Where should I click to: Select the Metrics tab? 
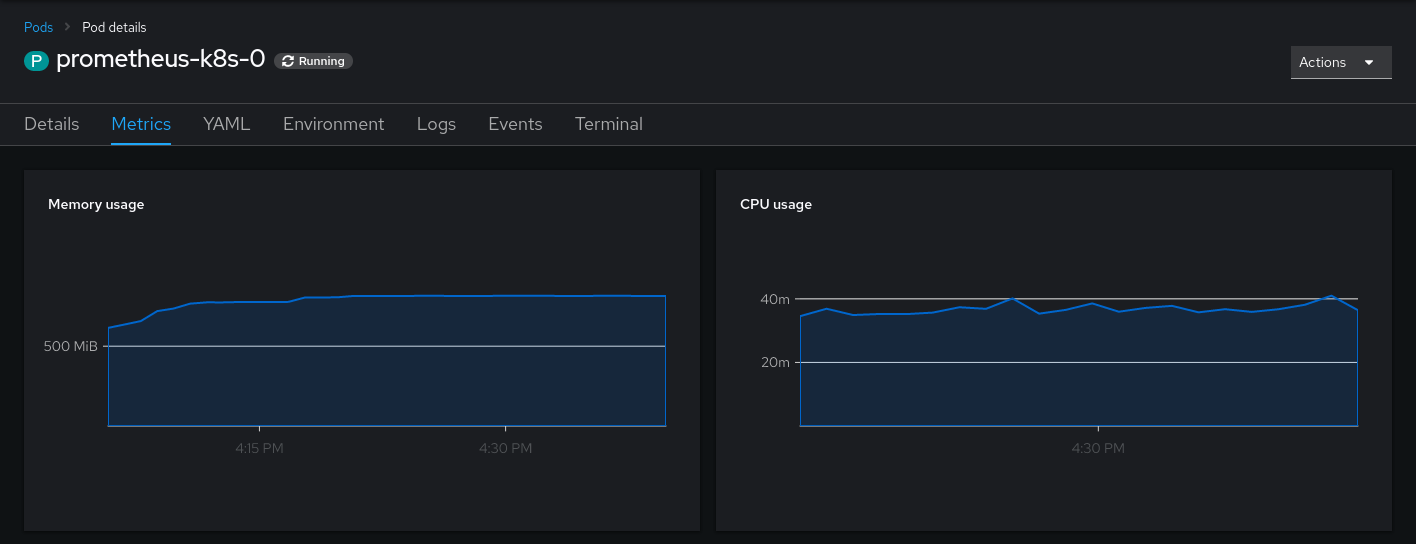click(141, 124)
